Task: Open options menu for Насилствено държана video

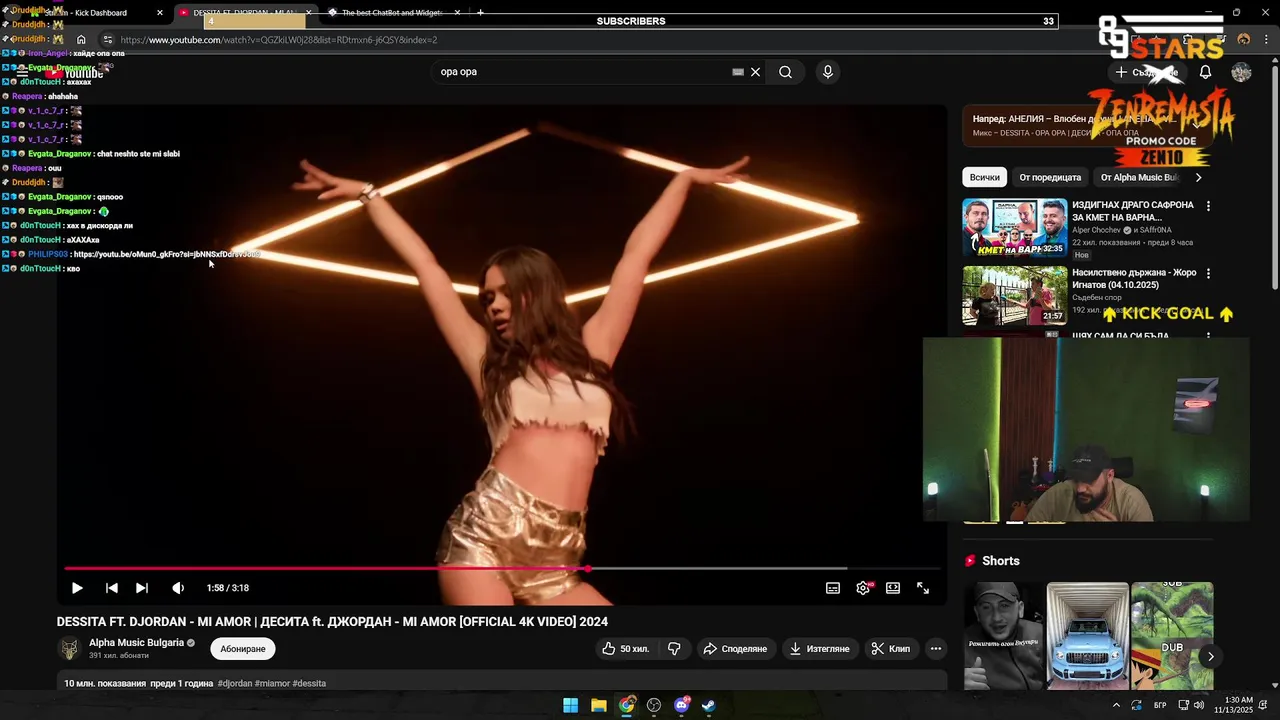Action: [1208, 273]
